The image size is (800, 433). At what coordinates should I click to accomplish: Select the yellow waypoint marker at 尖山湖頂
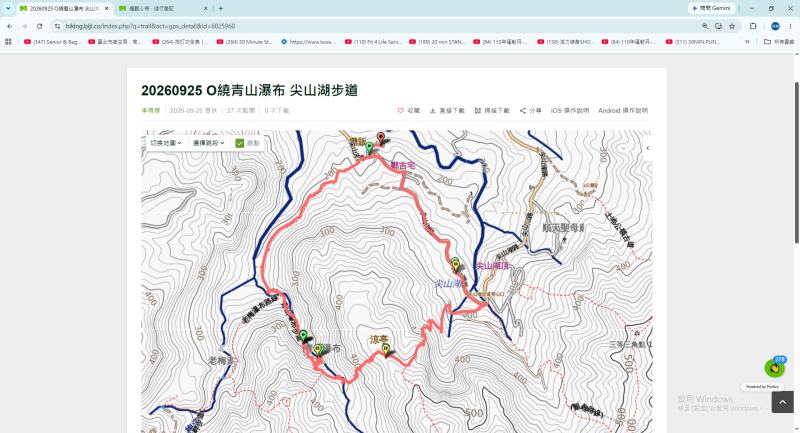[x=456, y=264]
